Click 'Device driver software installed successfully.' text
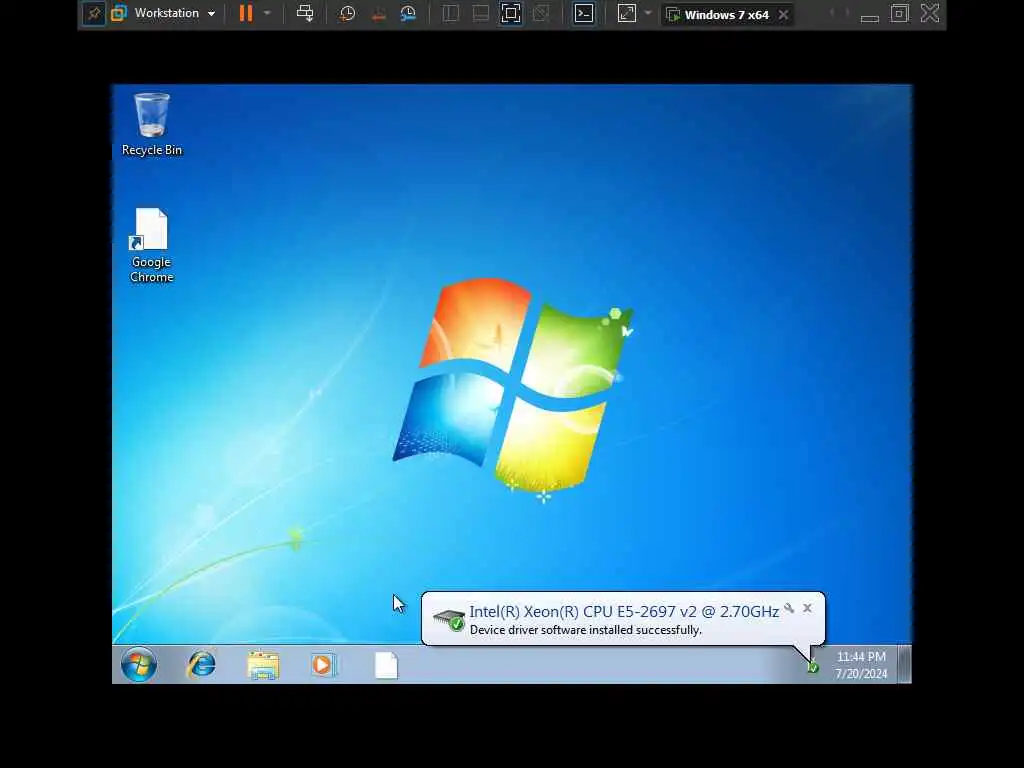The width and height of the screenshot is (1024, 768). coord(586,630)
